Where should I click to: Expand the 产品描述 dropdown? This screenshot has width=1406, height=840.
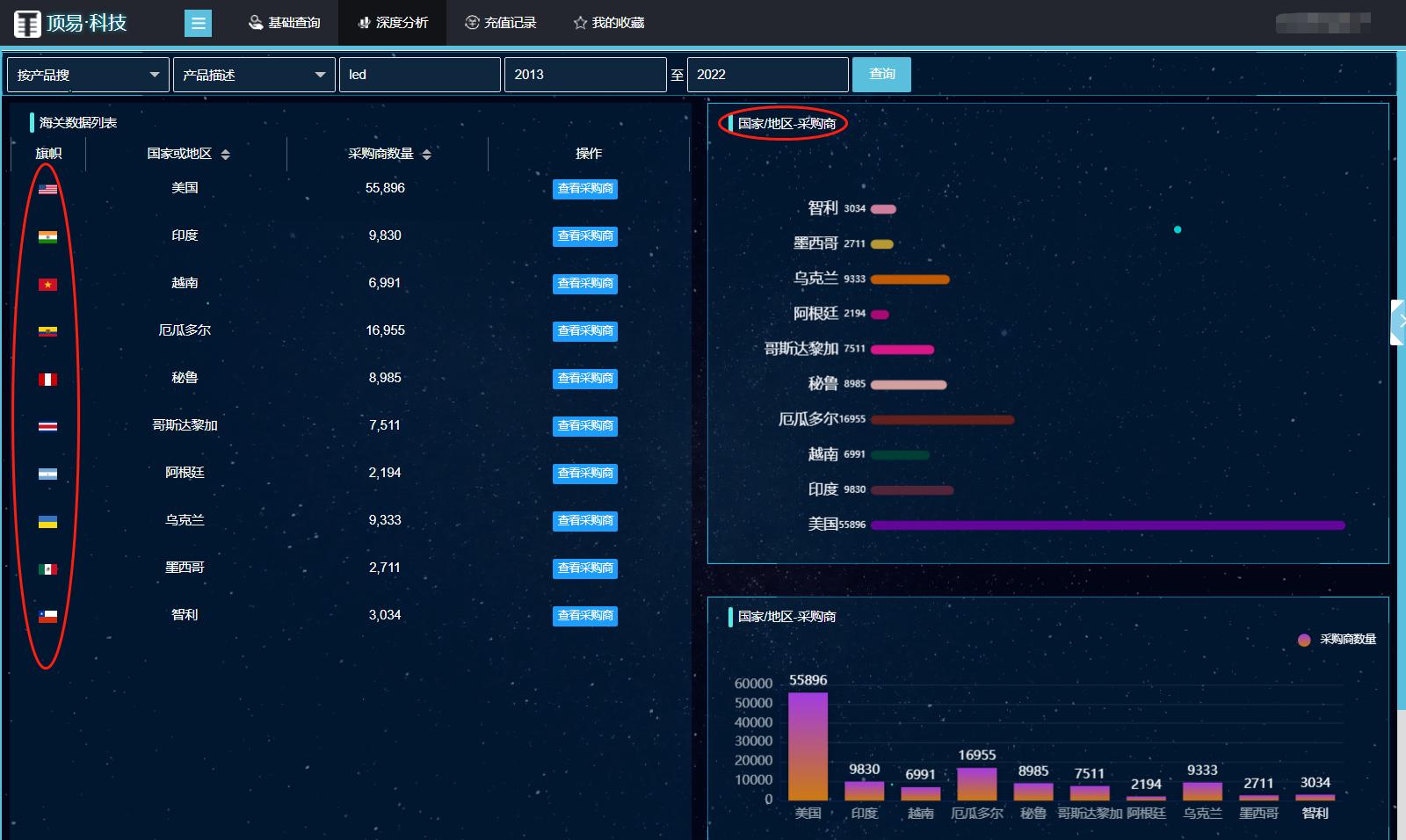254,75
